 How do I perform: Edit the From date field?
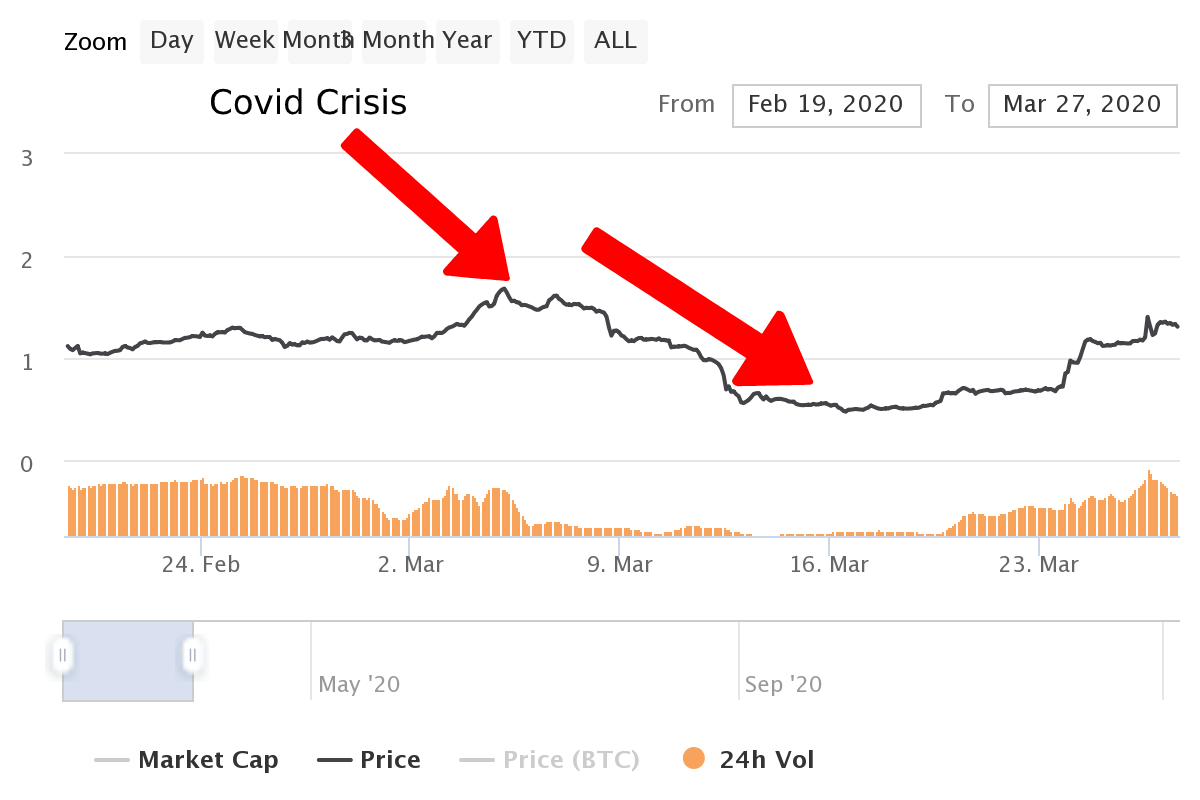(826, 105)
